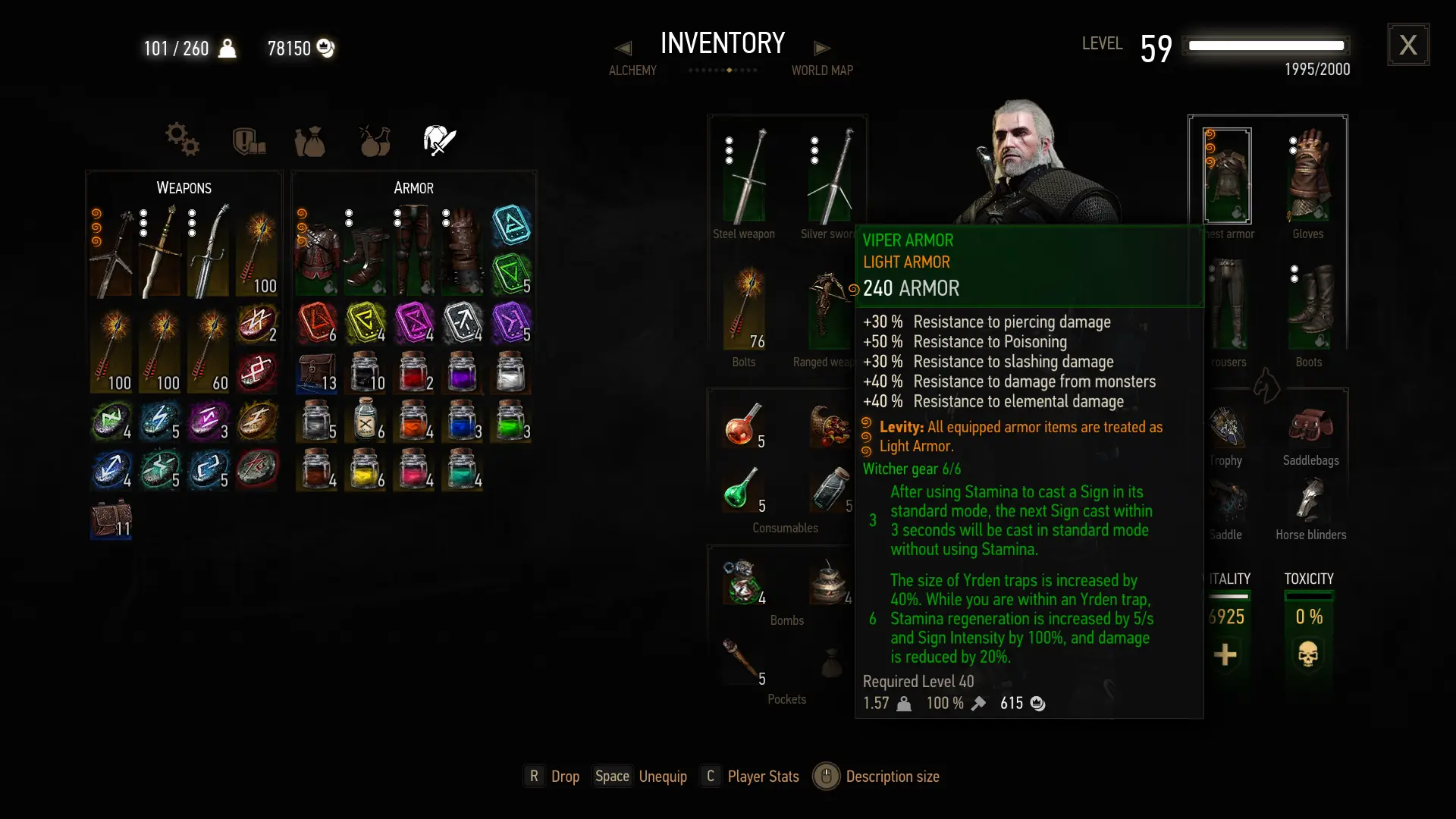This screenshot has height=819, width=1456.
Task: Click the Alchemy panel label
Action: tap(632, 71)
